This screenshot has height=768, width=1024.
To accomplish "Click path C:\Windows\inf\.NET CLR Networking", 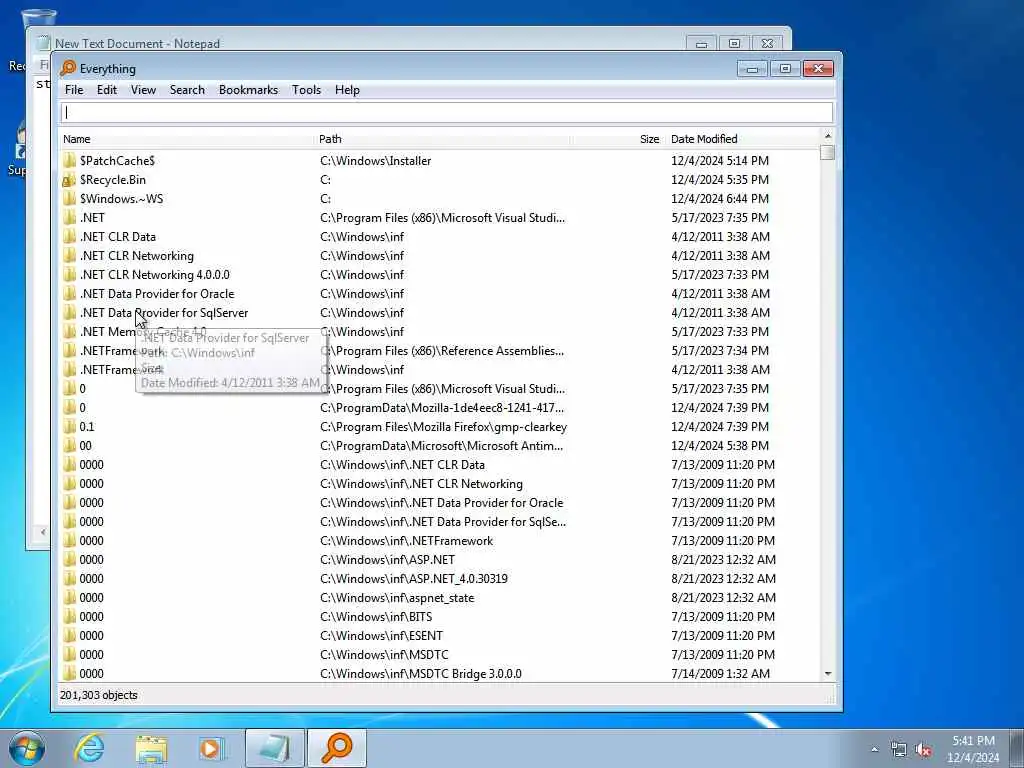I will pyautogui.click(x=421, y=484).
